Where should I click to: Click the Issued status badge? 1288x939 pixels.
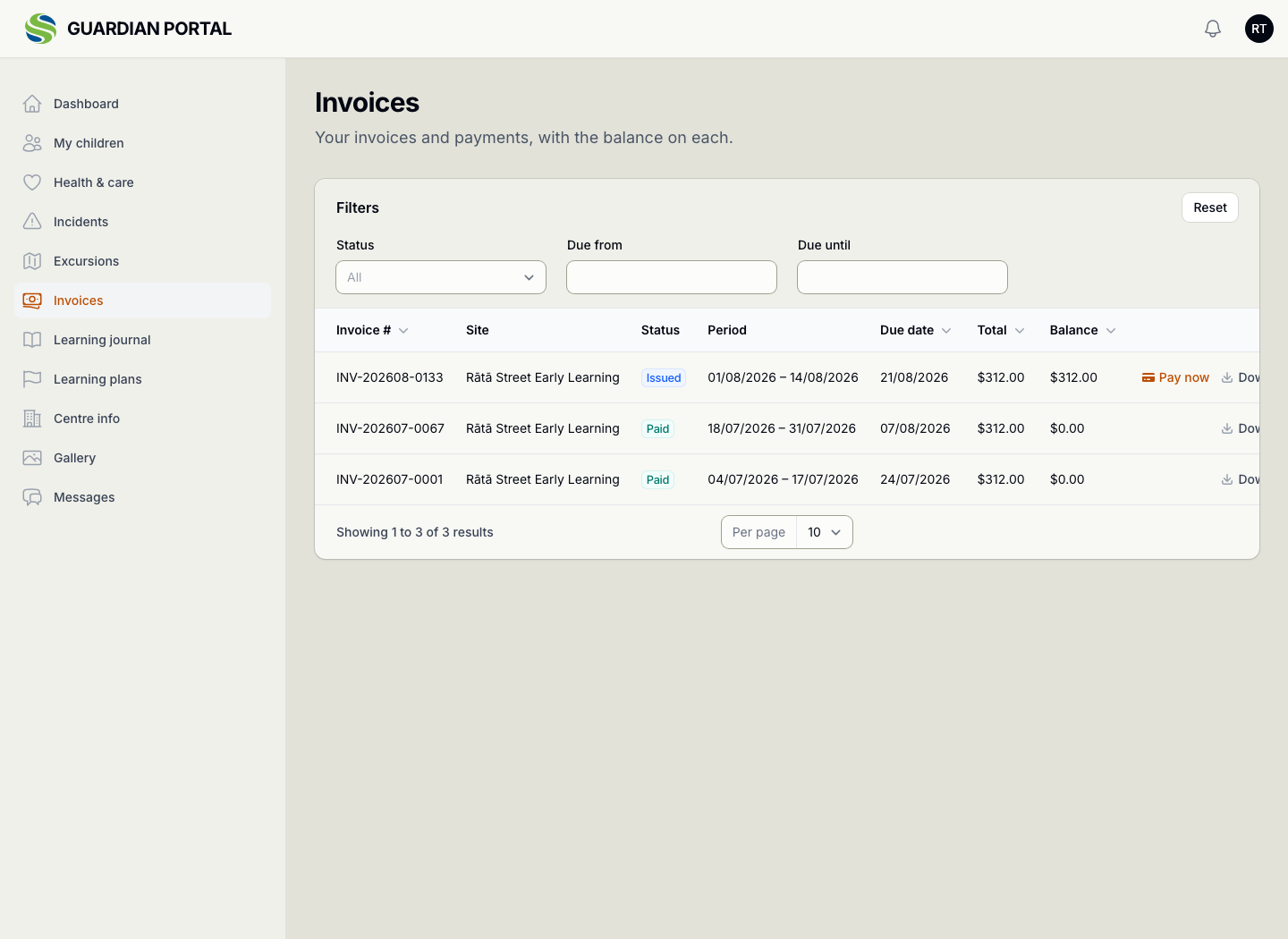tap(664, 377)
